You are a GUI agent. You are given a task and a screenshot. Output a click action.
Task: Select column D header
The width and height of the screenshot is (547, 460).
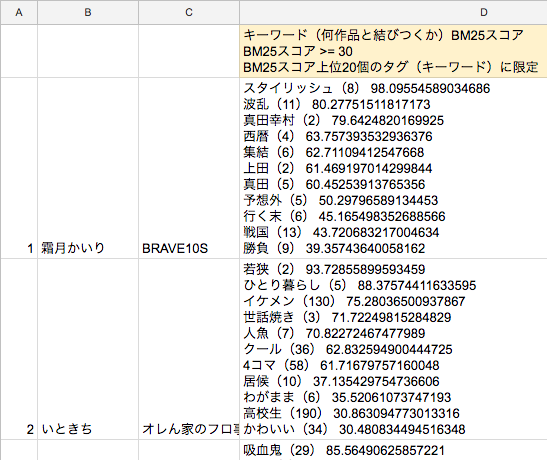click(x=393, y=12)
